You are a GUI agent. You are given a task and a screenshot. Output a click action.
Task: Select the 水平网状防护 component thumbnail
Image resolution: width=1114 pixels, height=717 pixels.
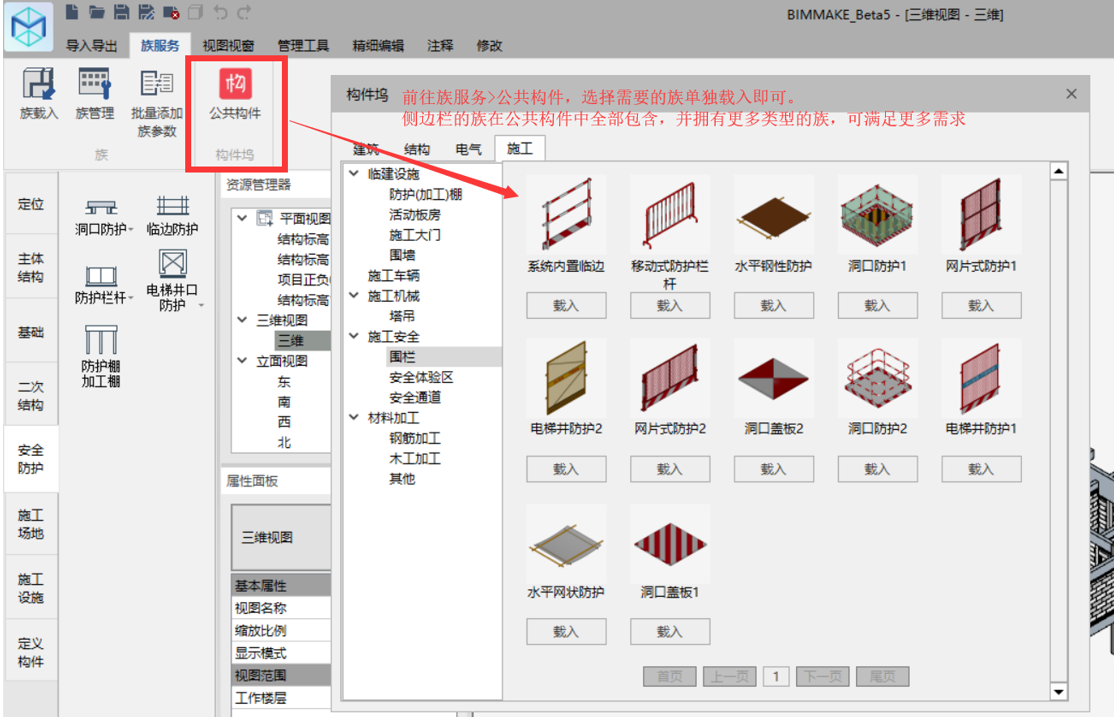click(566, 544)
